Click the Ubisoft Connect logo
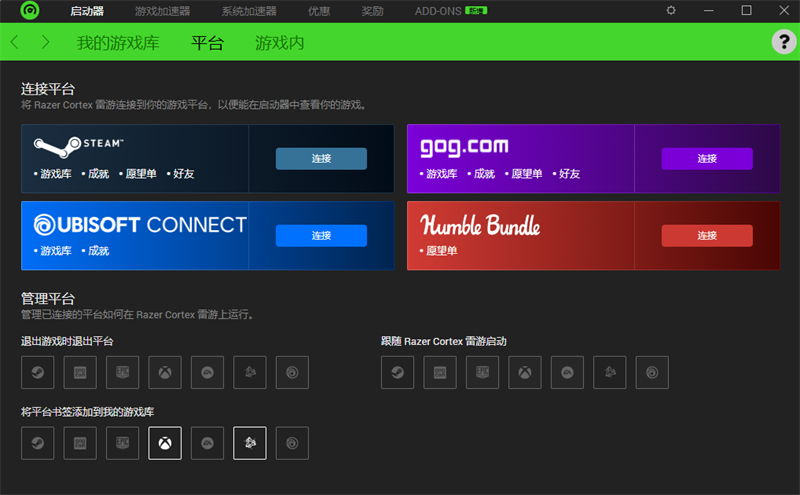800x495 pixels. click(x=140, y=225)
